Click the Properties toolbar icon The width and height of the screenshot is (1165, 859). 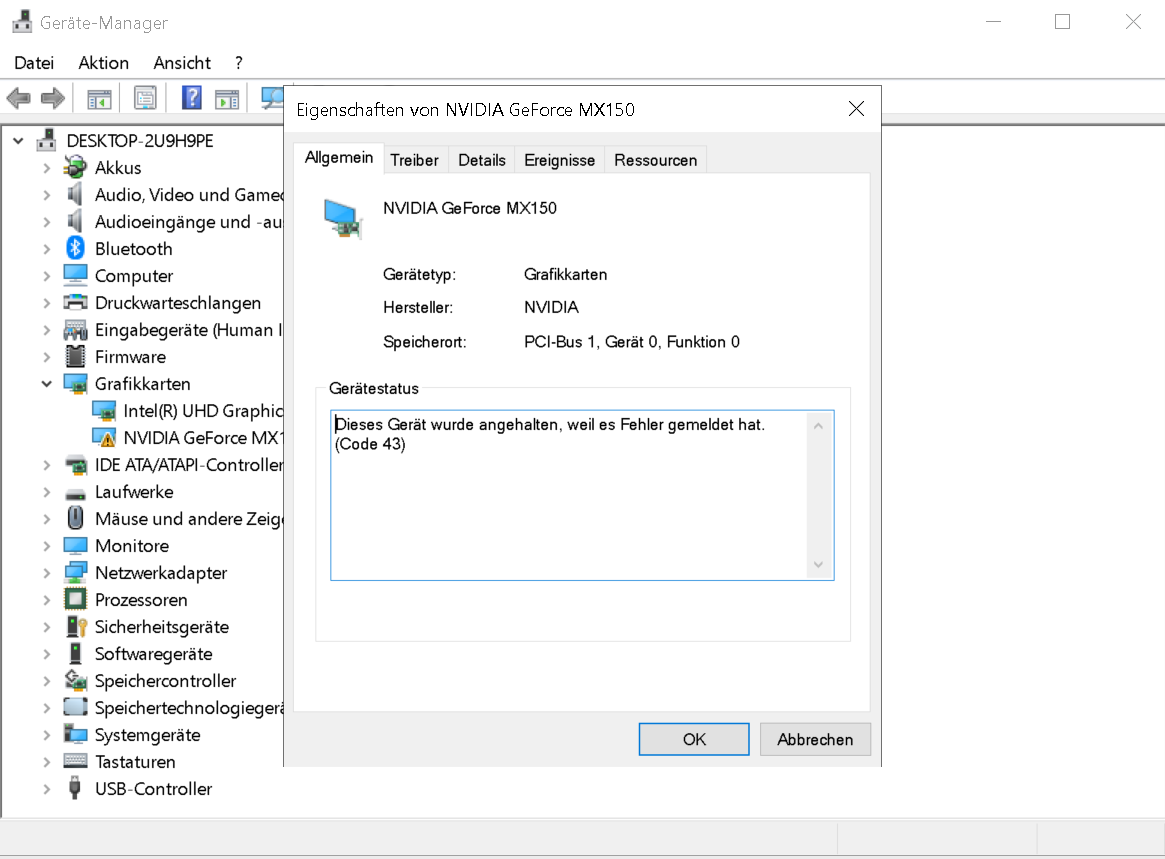pyautogui.click(x=145, y=98)
